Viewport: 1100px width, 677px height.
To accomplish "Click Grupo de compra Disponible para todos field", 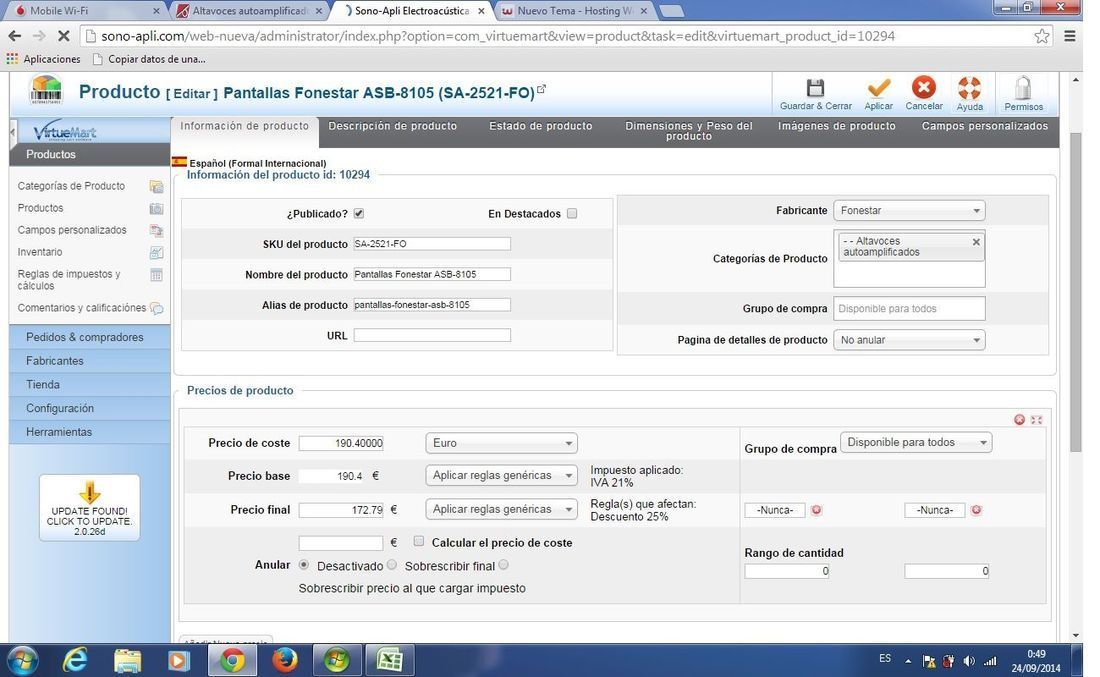I will [x=909, y=309].
